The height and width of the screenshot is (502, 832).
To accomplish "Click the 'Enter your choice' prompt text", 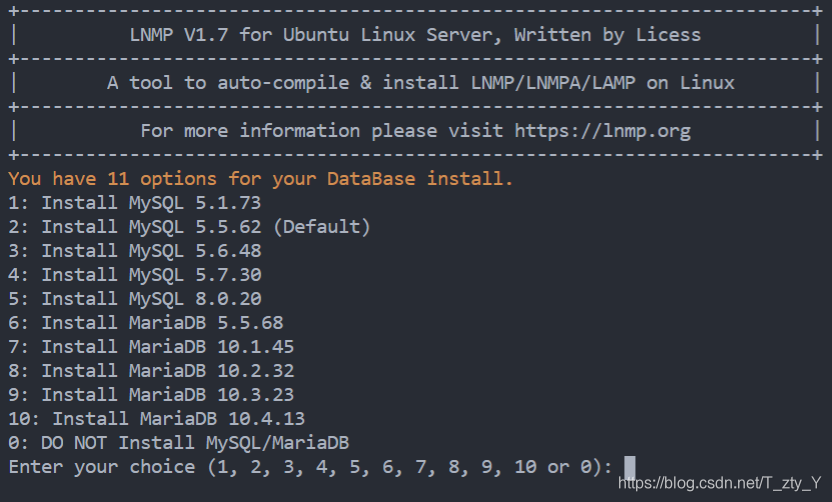I will click(310, 467).
